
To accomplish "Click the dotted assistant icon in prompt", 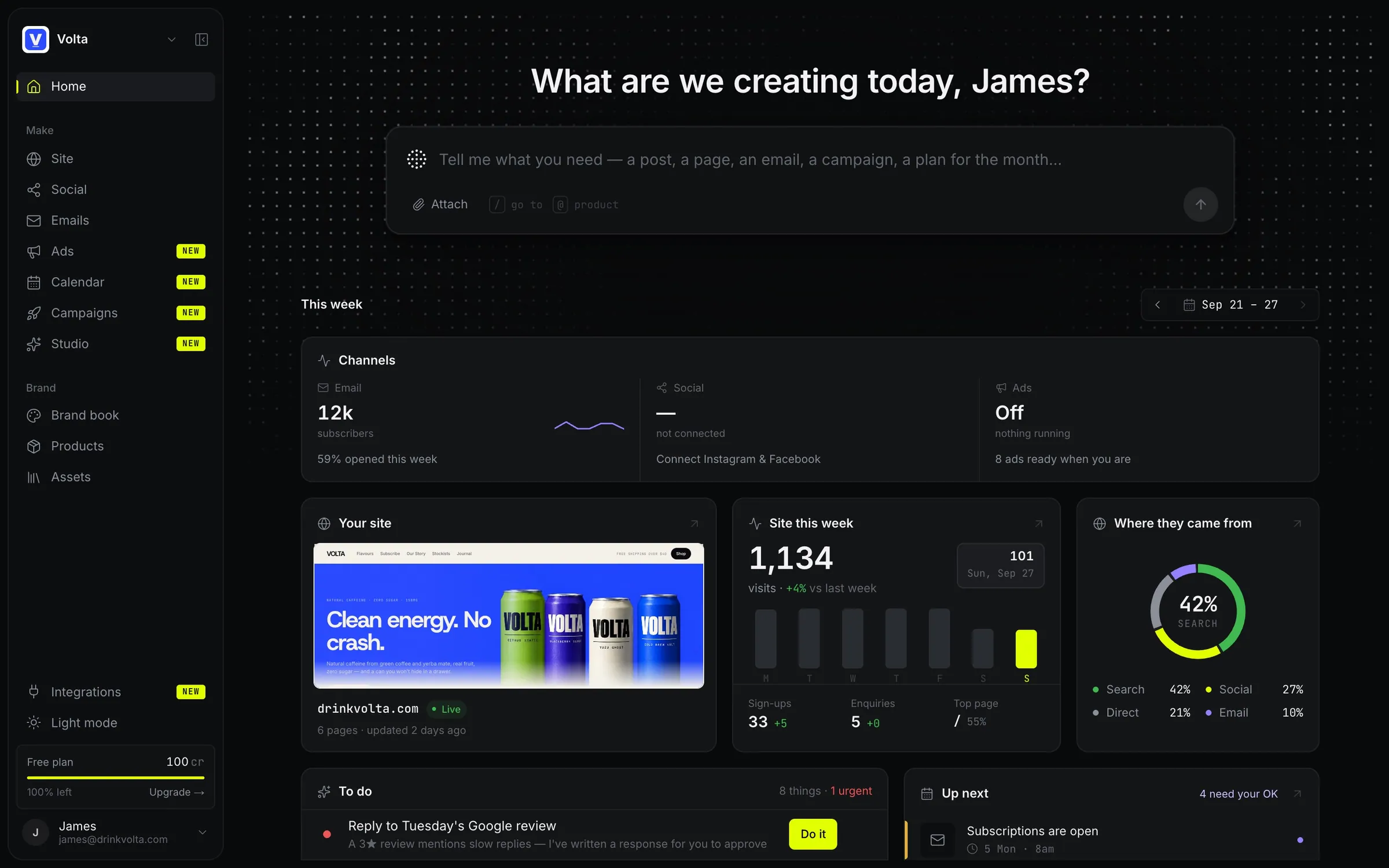I will [x=417, y=159].
